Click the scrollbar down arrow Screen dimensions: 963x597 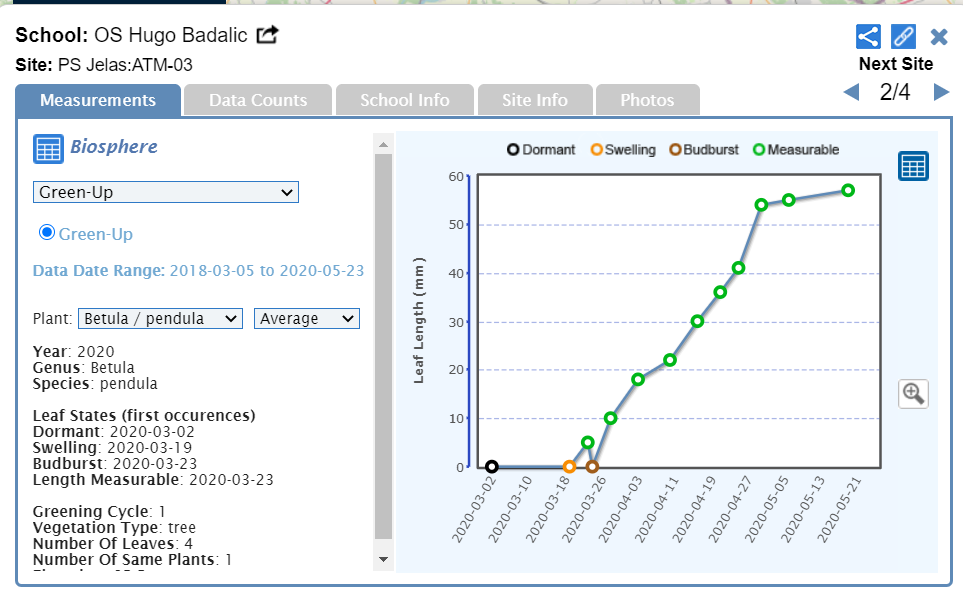383,558
